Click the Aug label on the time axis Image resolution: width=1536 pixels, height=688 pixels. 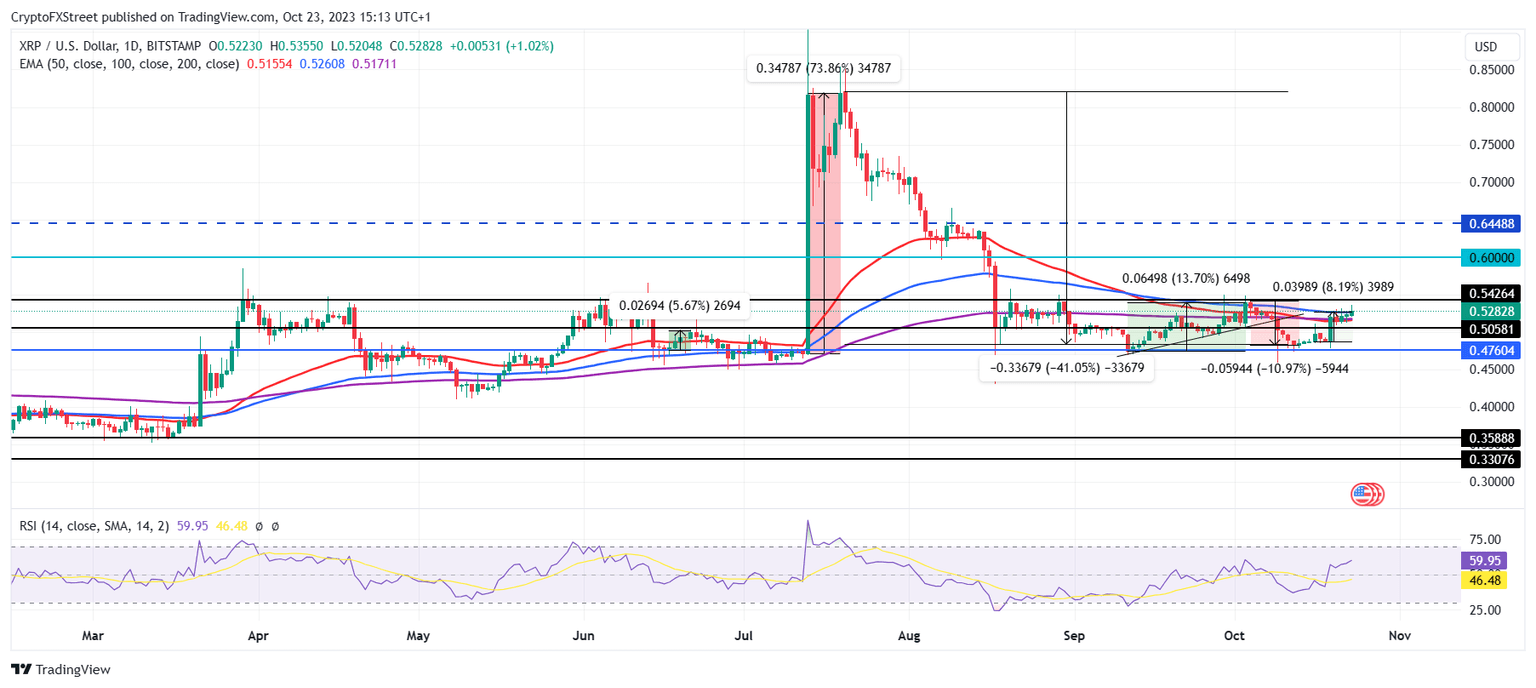pyautogui.click(x=908, y=635)
